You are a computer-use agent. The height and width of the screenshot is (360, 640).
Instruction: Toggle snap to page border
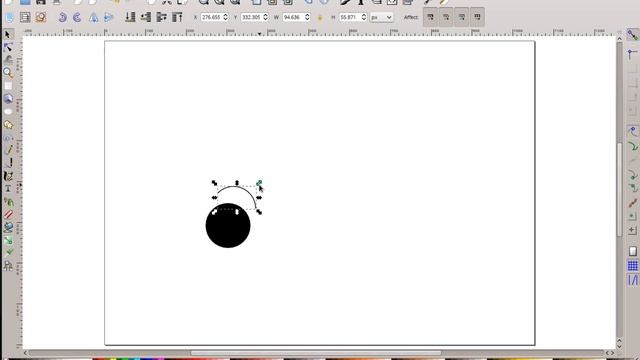point(632,251)
